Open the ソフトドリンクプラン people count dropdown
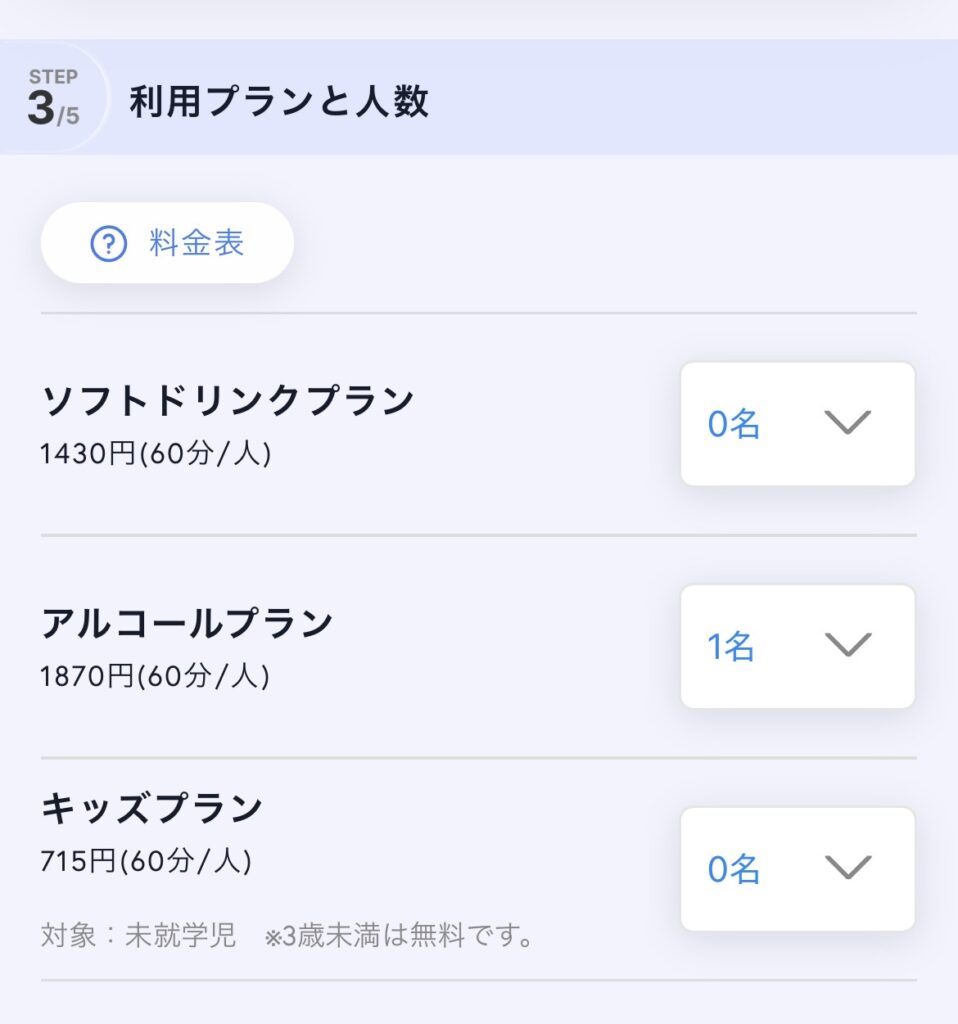The height and width of the screenshot is (1024, 958). [797, 424]
